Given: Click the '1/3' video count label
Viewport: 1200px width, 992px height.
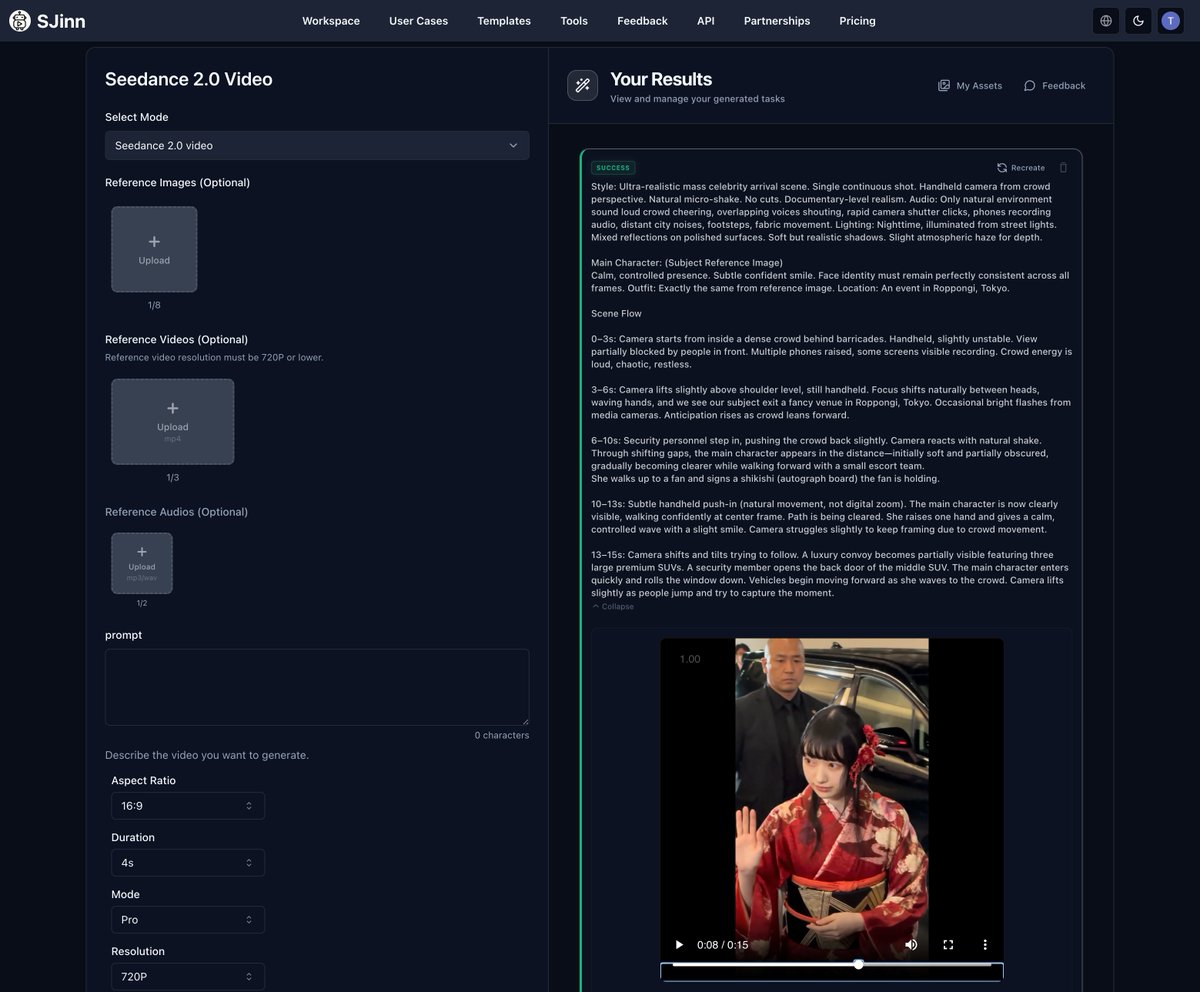Looking at the screenshot, I should pos(173,478).
